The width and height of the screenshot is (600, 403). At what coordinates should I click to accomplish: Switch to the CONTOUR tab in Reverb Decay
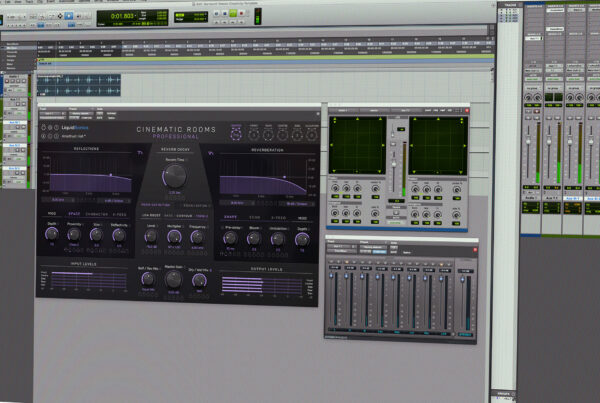point(184,216)
